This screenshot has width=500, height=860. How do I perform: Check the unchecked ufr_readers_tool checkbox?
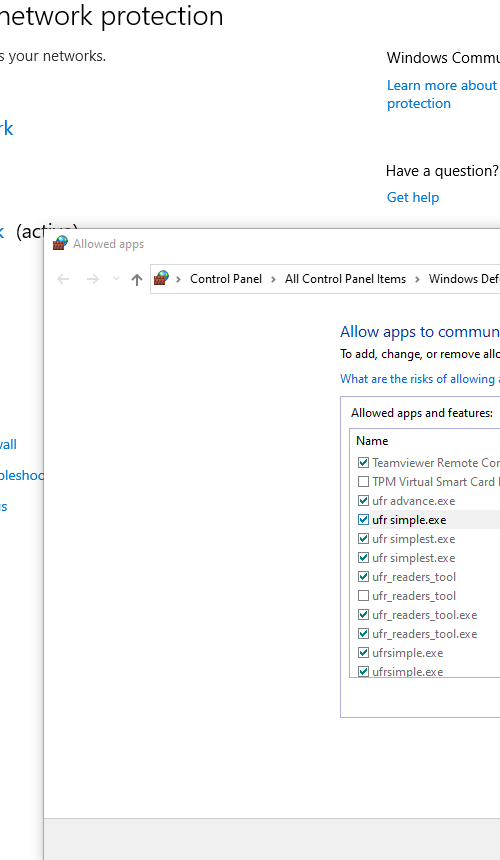pyautogui.click(x=363, y=596)
